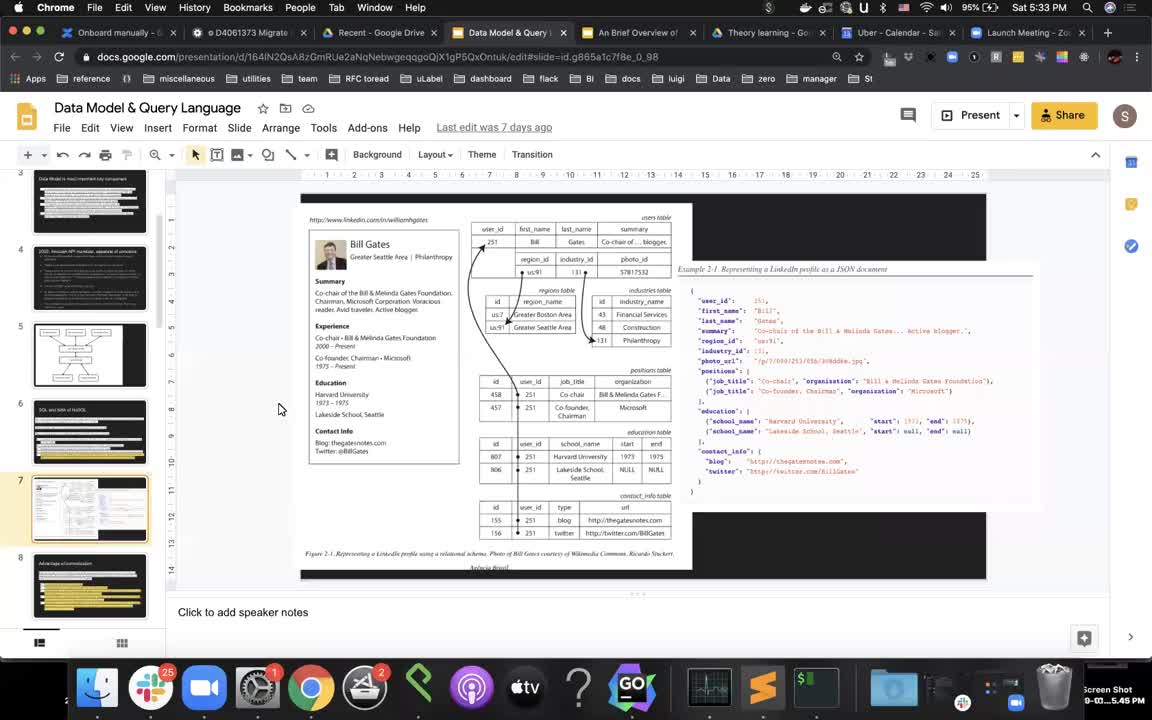Switch to grid view
The height and width of the screenshot is (720, 1152).
[122, 643]
